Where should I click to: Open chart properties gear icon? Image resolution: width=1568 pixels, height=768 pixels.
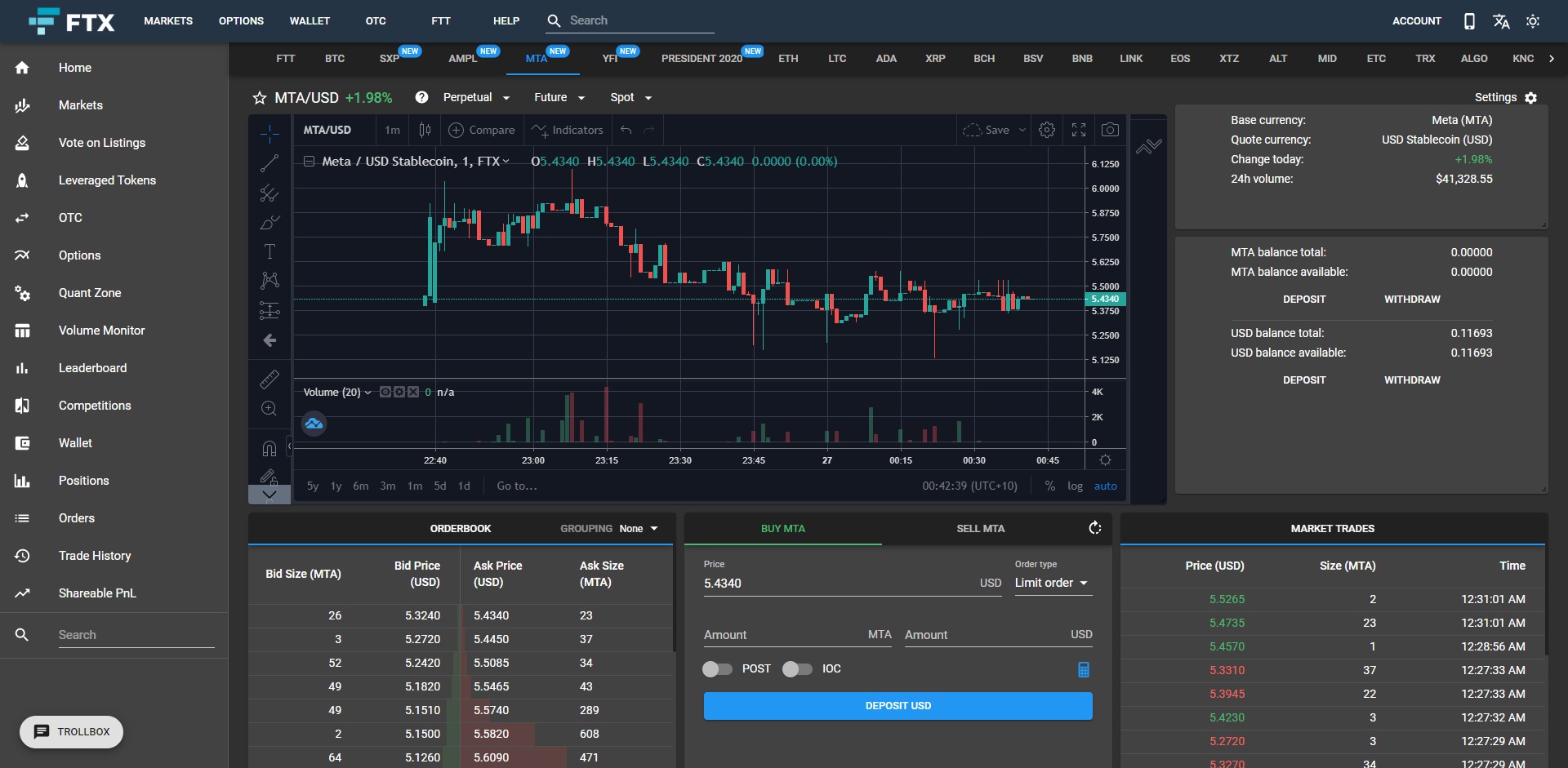[x=1047, y=130]
